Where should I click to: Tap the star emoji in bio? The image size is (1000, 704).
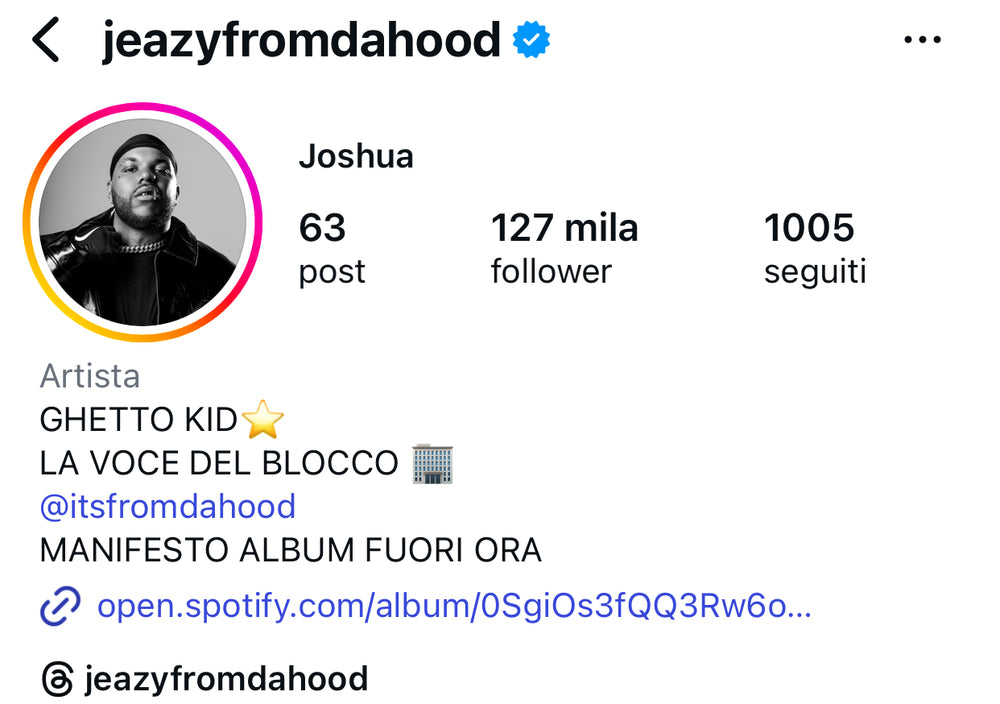(262, 421)
